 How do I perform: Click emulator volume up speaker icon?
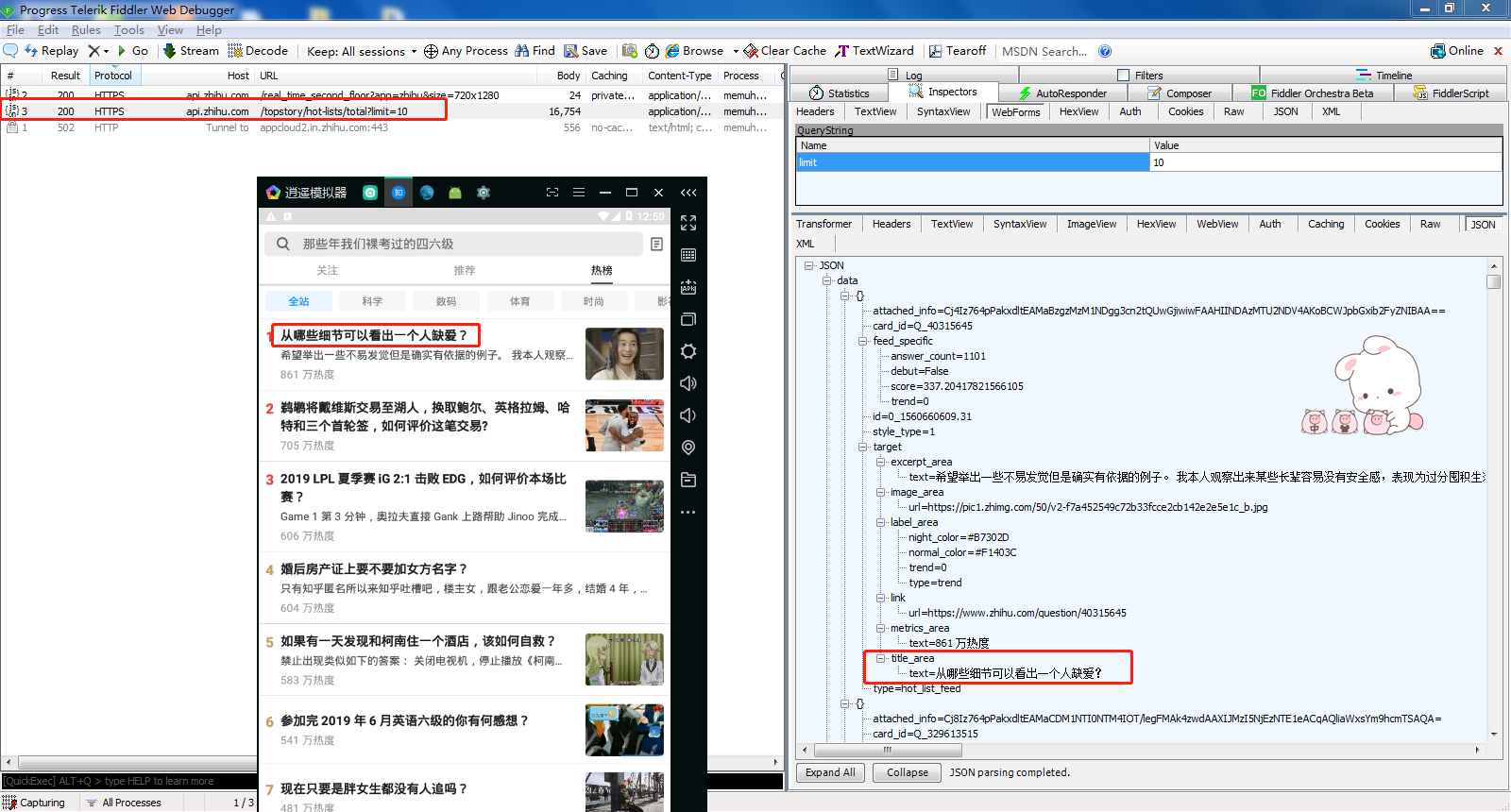[x=688, y=383]
